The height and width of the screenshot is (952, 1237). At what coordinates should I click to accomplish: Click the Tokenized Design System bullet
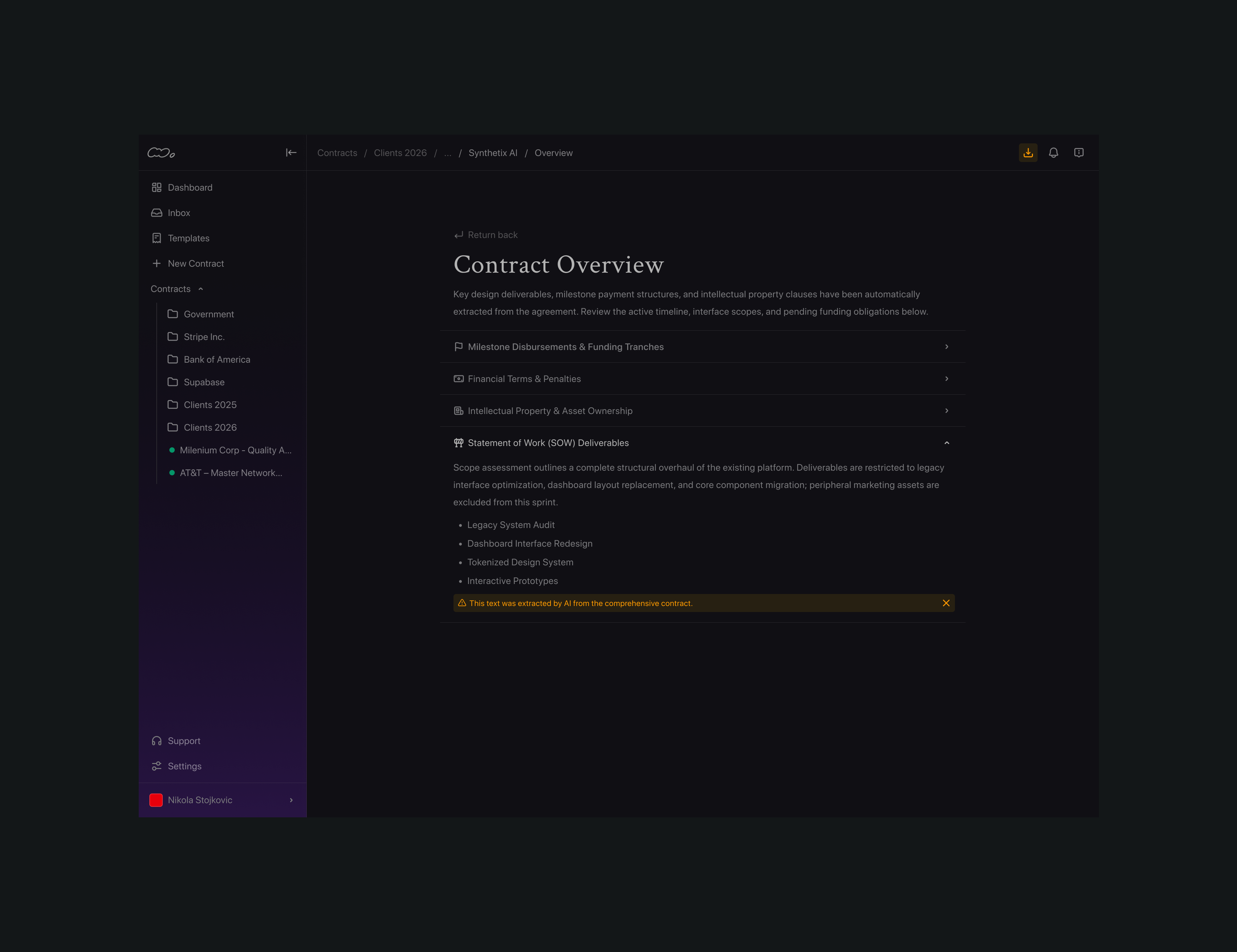point(520,562)
